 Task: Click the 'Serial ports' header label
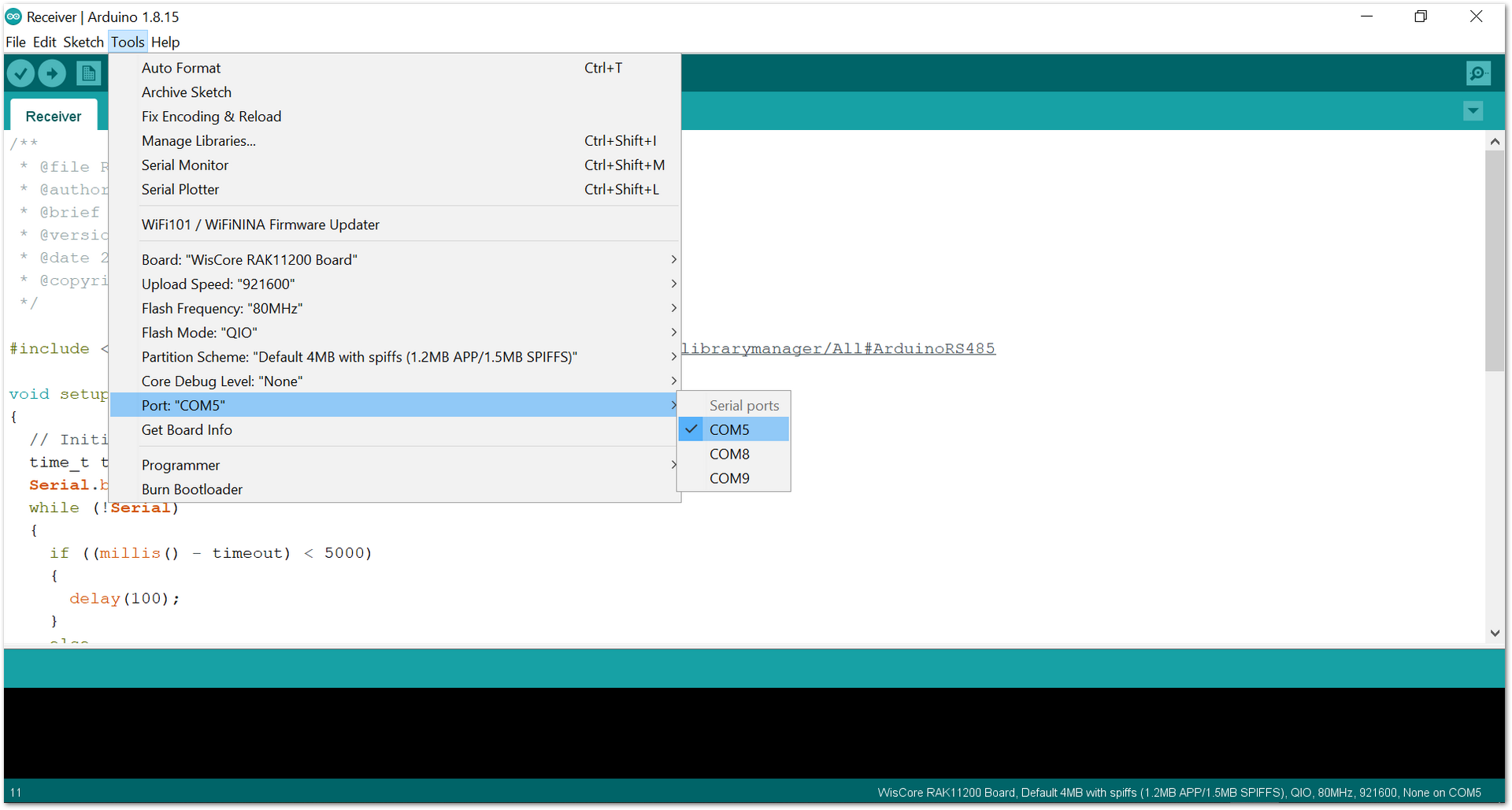coord(744,405)
